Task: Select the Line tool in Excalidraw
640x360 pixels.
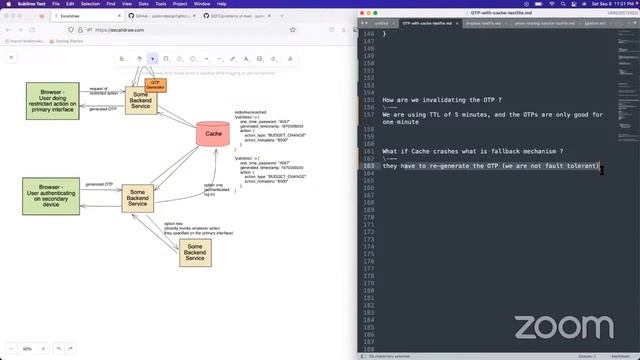Action: coord(220,59)
